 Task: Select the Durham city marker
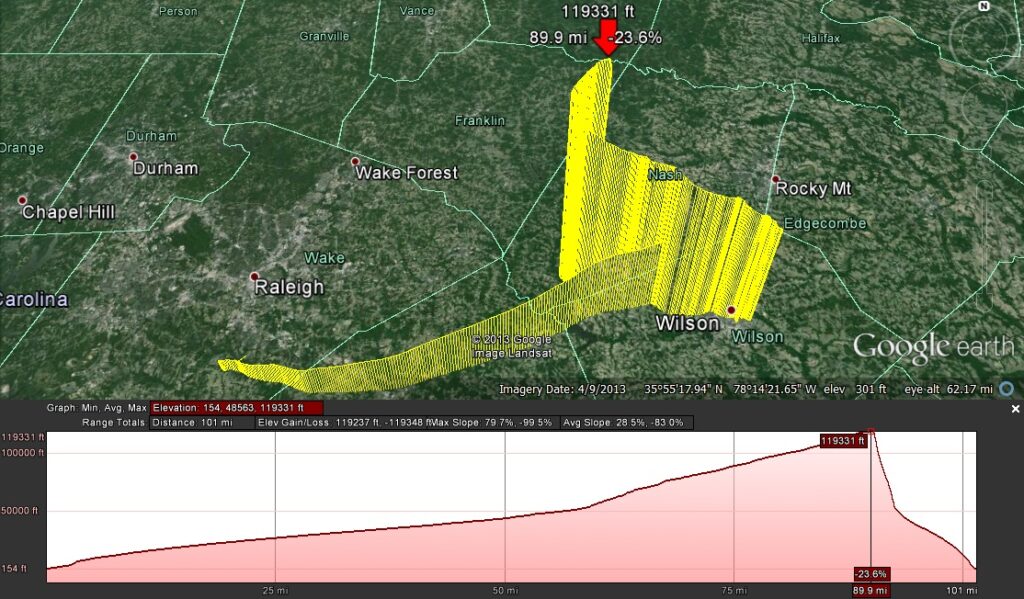[x=133, y=157]
